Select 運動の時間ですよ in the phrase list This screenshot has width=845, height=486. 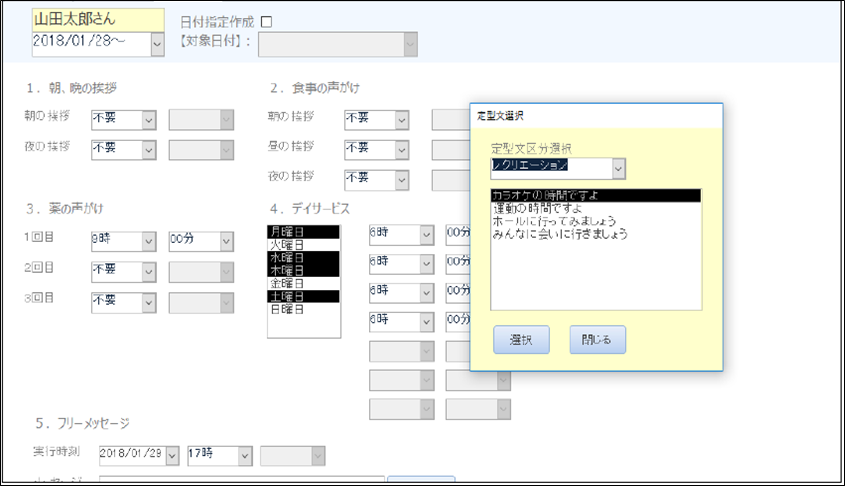coord(538,208)
